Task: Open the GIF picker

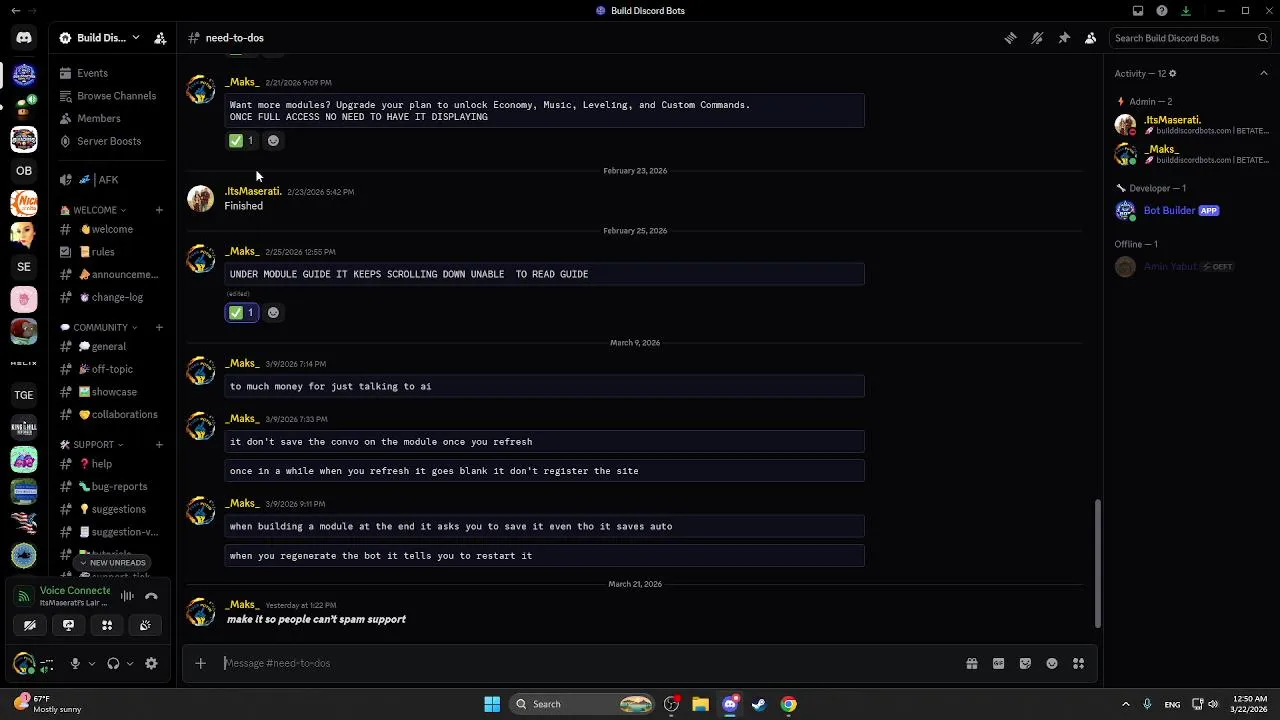Action: pyautogui.click(x=998, y=663)
